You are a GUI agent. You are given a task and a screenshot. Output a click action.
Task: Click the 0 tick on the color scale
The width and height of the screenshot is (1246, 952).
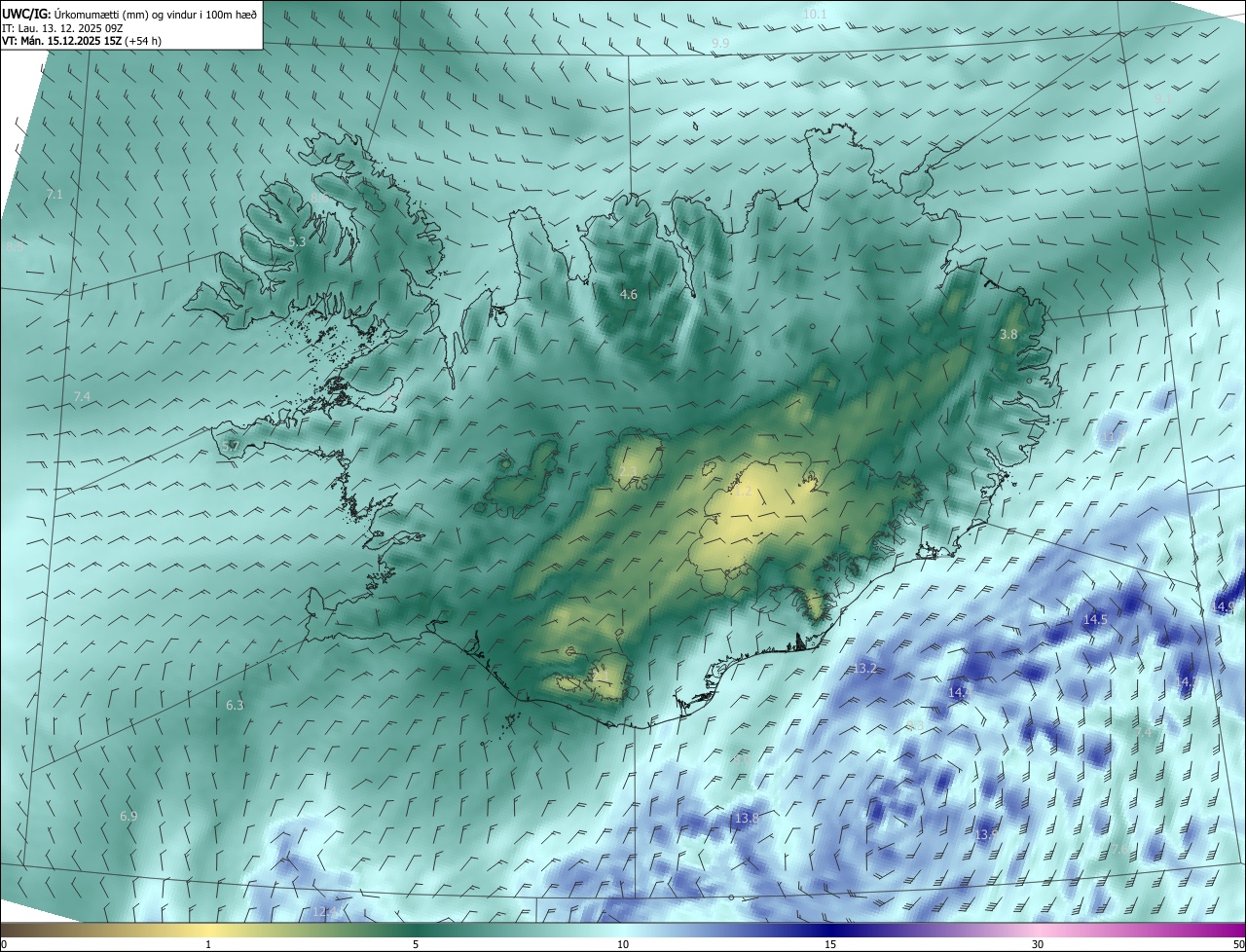[3, 944]
